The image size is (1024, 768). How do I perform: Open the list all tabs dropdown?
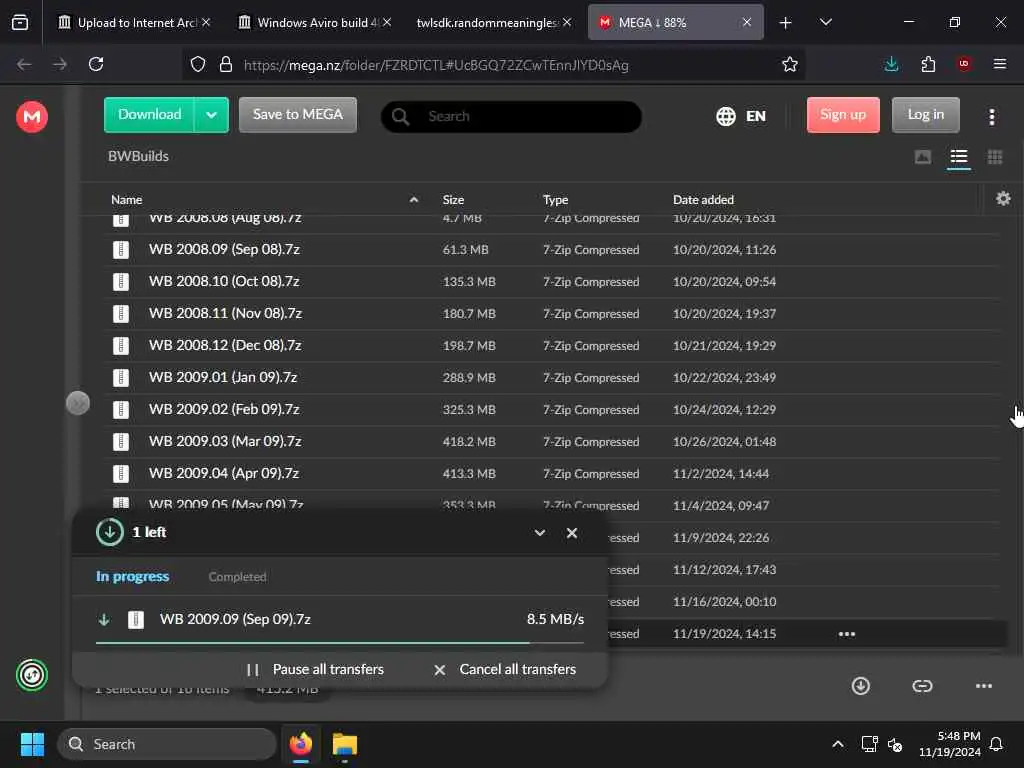[825, 22]
